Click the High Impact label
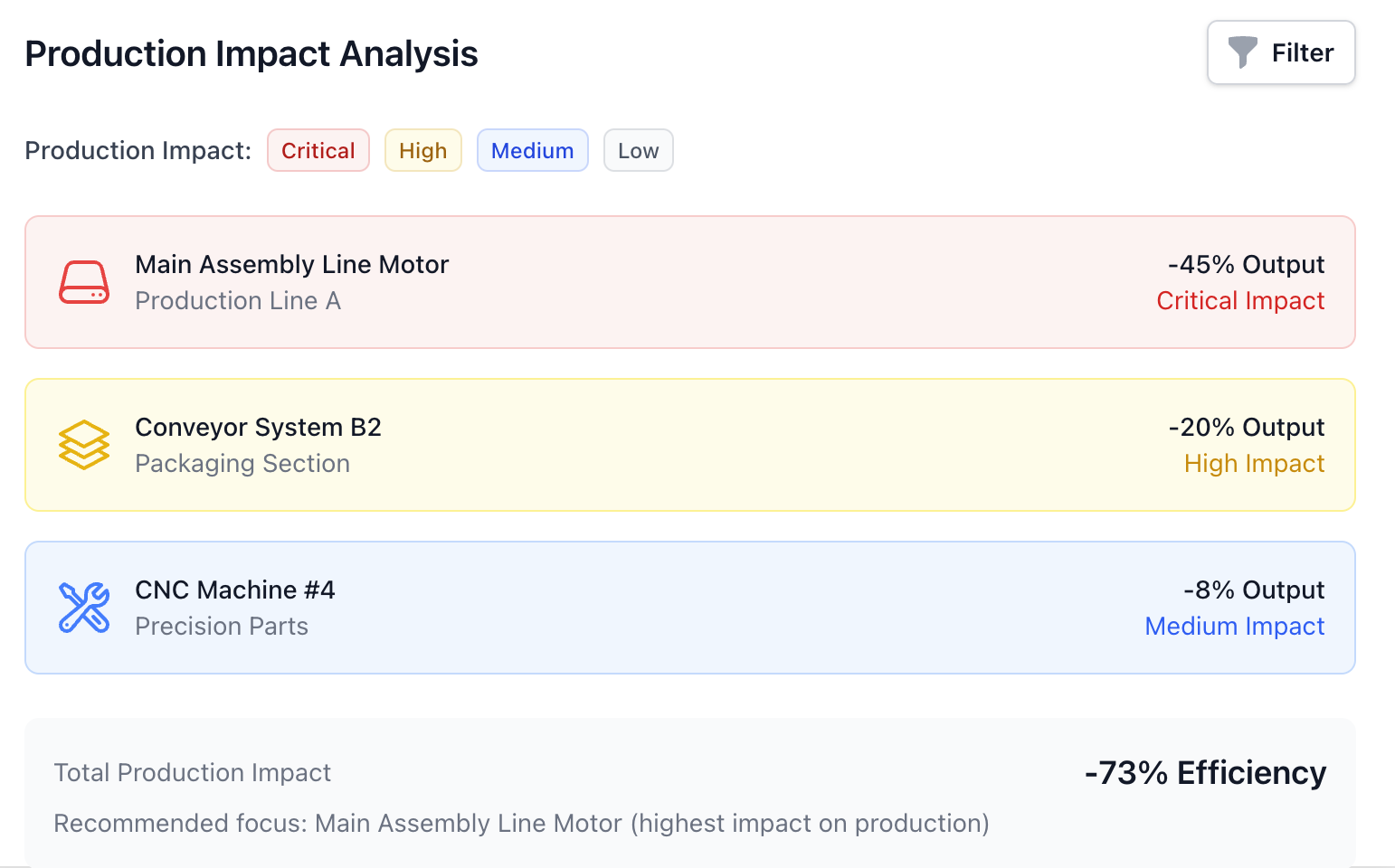Screen dimensions: 1395x868 tap(1255, 463)
